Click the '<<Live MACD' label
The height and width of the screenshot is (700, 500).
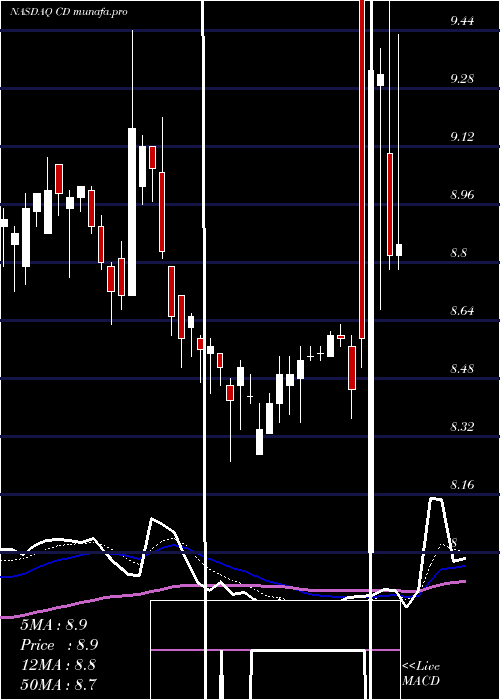(x=421, y=674)
